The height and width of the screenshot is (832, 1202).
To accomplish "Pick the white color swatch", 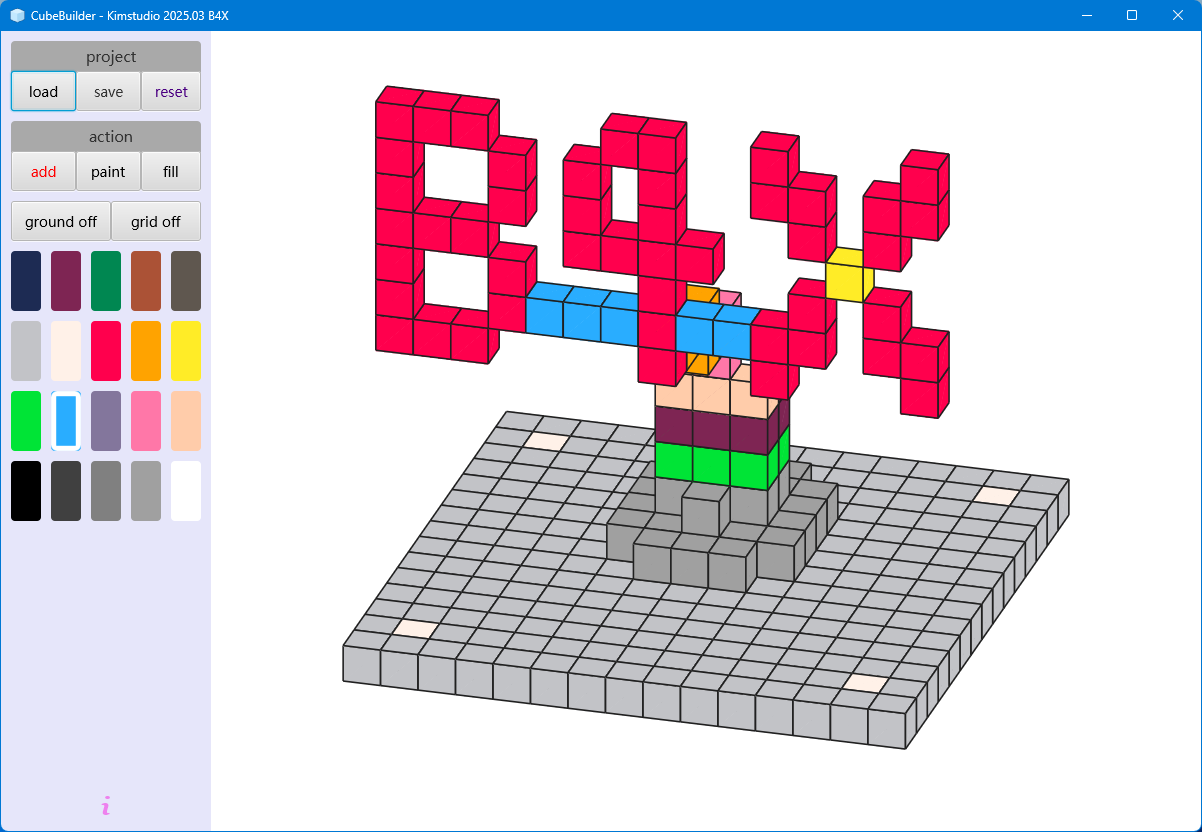I will [186, 491].
